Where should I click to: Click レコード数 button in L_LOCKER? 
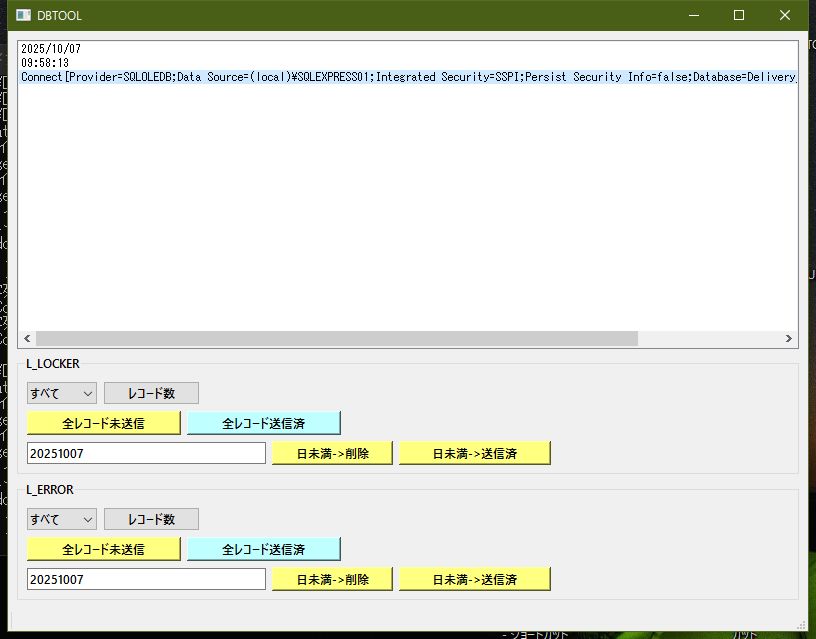click(x=151, y=393)
